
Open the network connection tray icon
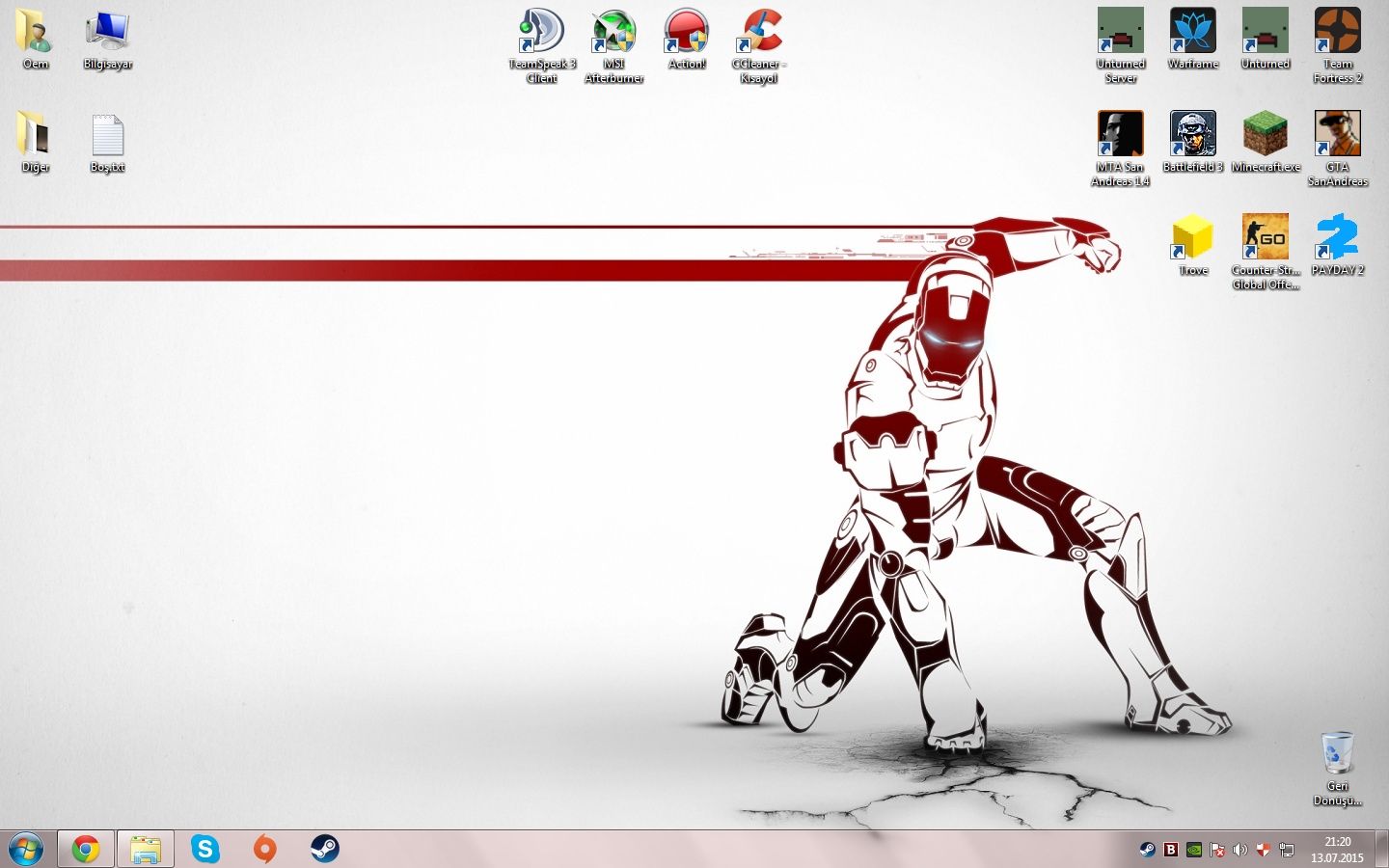point(1287,850)
